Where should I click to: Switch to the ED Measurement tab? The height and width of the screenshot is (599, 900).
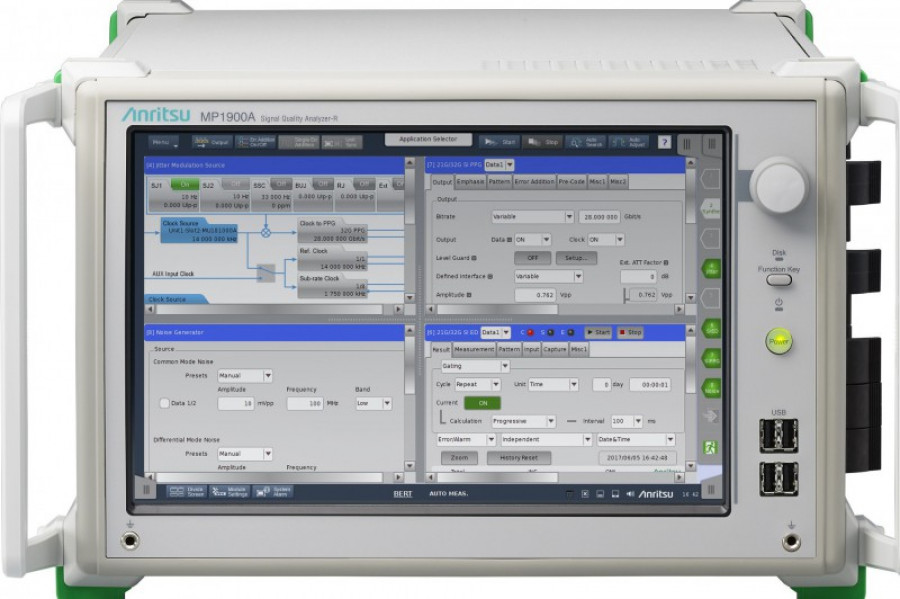pos(474,349)
